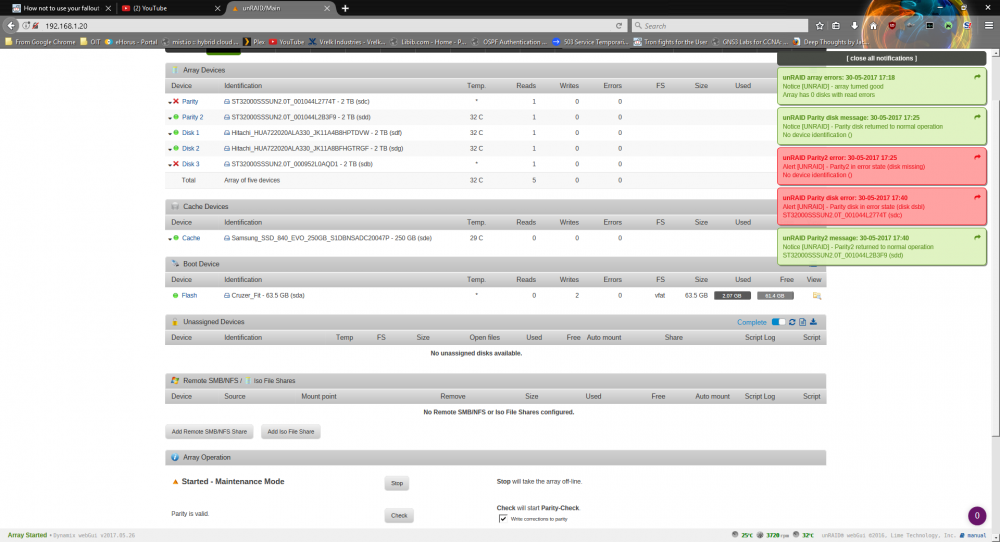1000x542 pixels.
Task: Reload the page with the refresh icon
Action: pos(619,26)
